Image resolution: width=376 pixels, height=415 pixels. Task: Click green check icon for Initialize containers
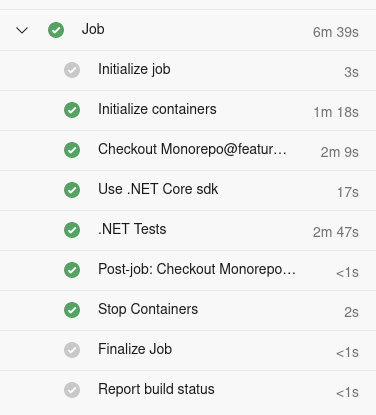pos(72,110)
